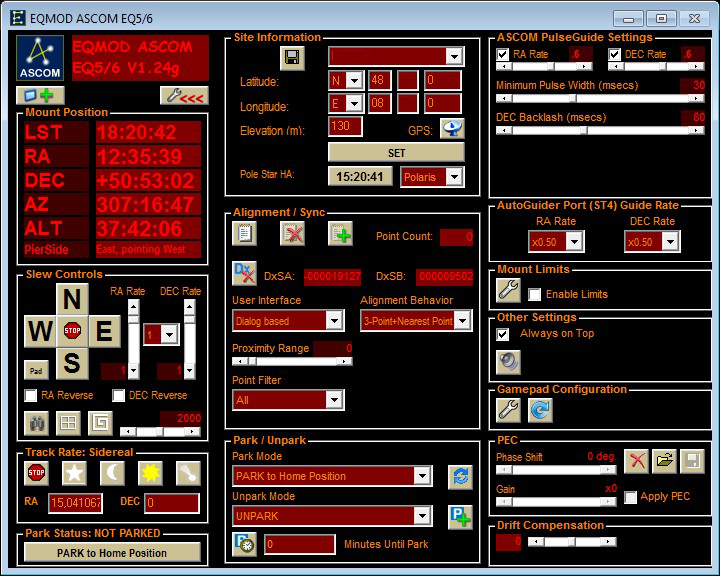Start timed park clock icon
Viewport: 720px width, 576px height.
click(x=244, y=545)
